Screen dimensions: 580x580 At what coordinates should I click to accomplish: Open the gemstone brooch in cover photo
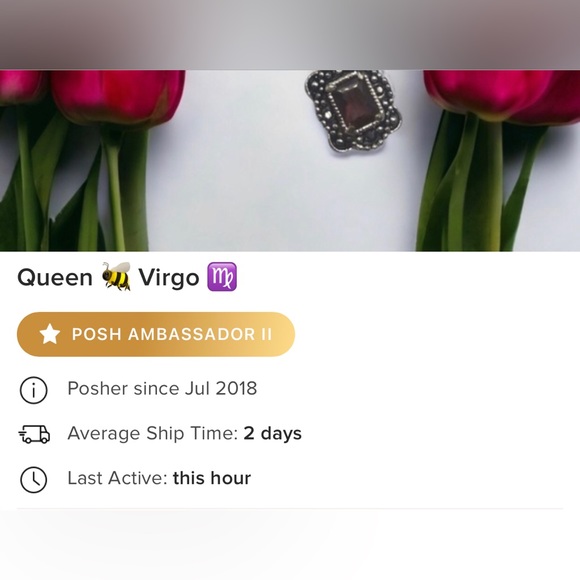coord(353,111)
